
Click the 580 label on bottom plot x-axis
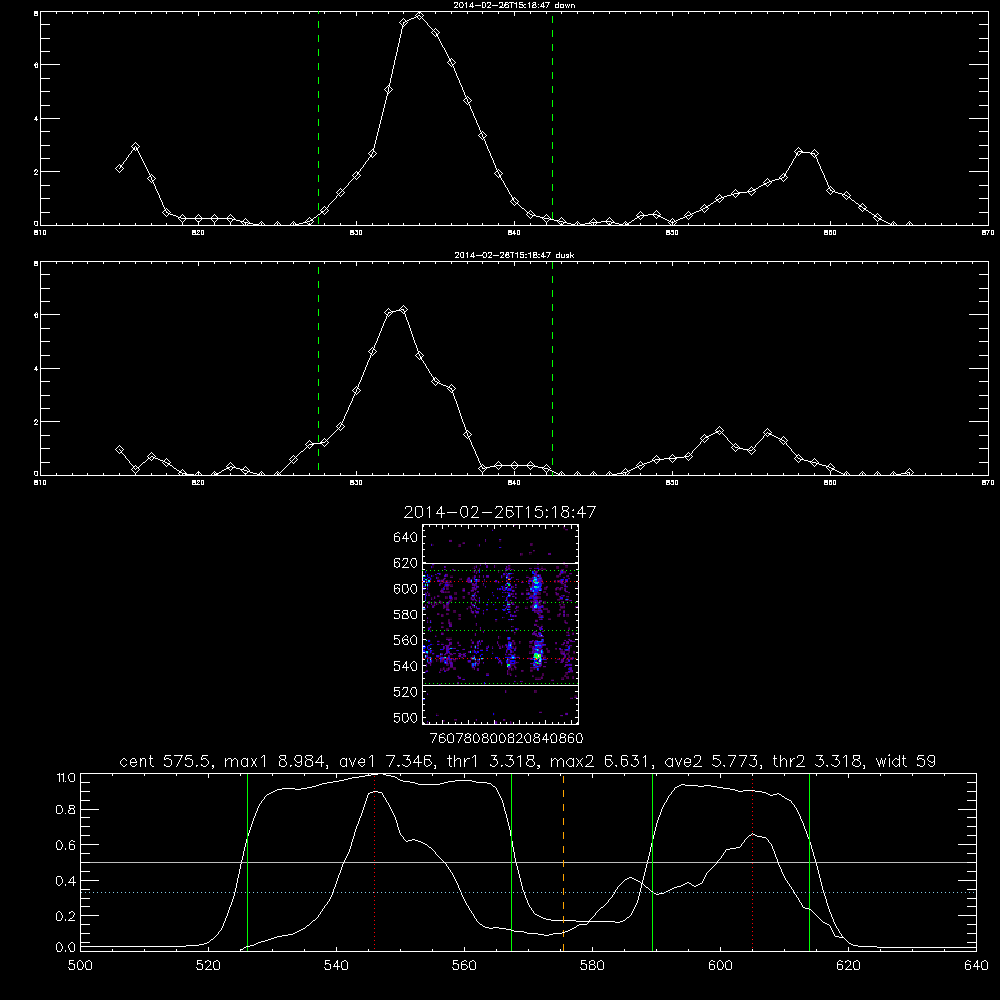point(592,966)
